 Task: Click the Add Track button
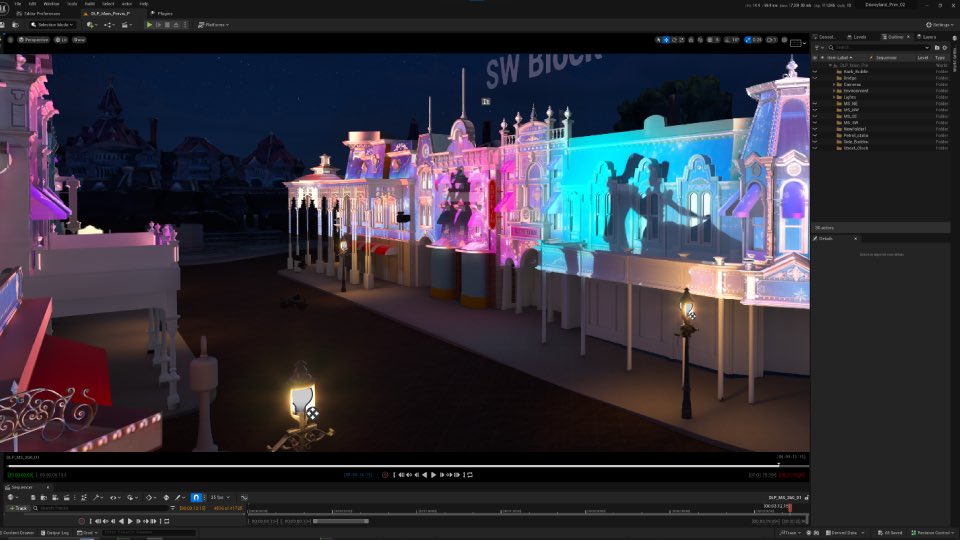(x=17, y=508)
